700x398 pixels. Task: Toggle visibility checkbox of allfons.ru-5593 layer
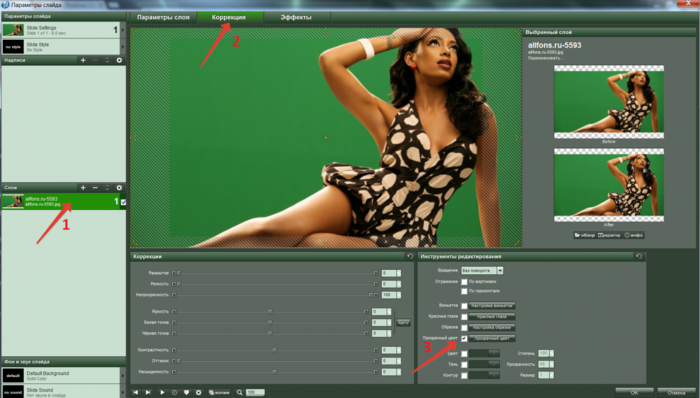click(123, 202)
